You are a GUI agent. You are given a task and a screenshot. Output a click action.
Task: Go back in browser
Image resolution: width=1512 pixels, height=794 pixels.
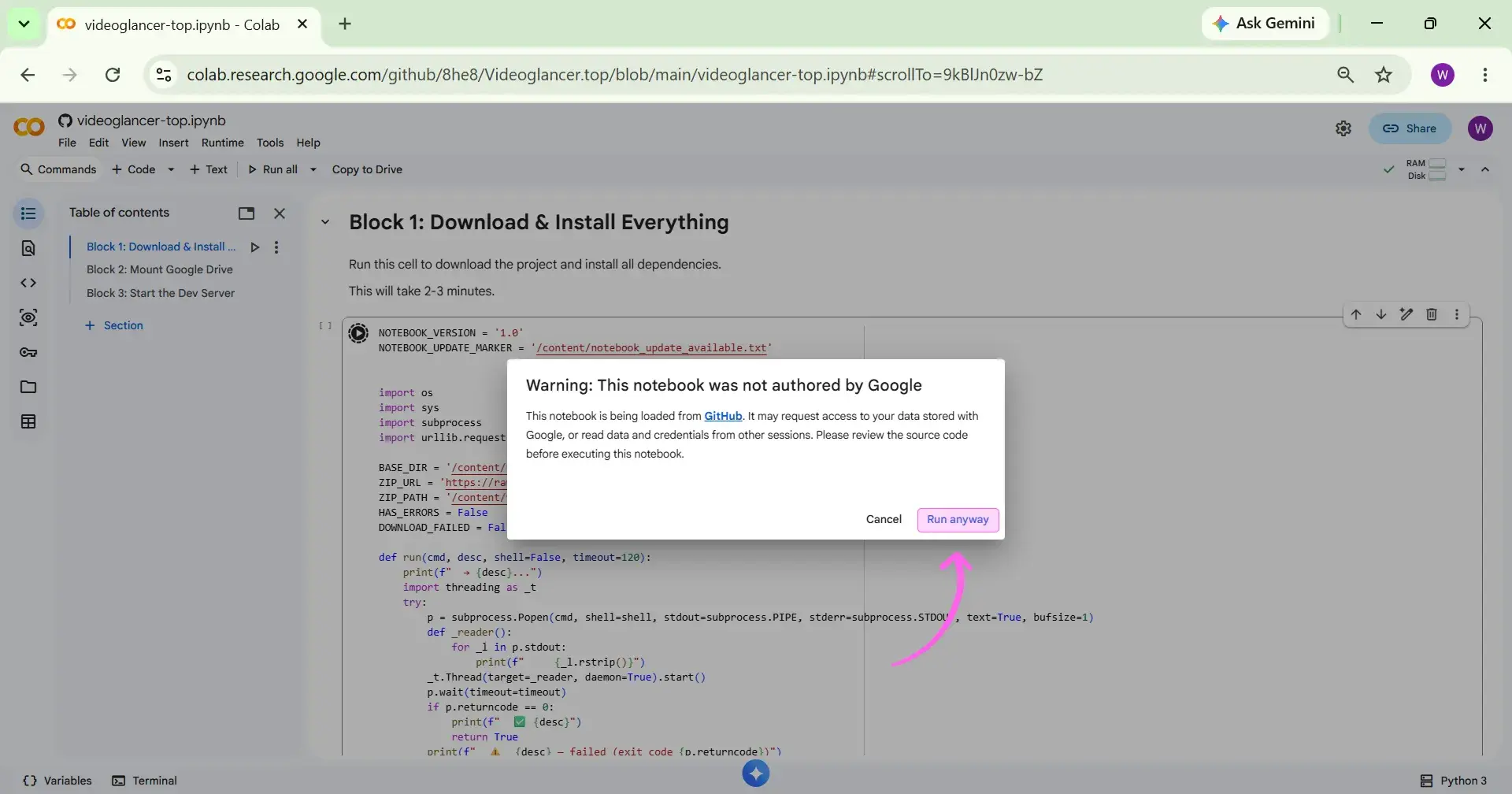28,75
